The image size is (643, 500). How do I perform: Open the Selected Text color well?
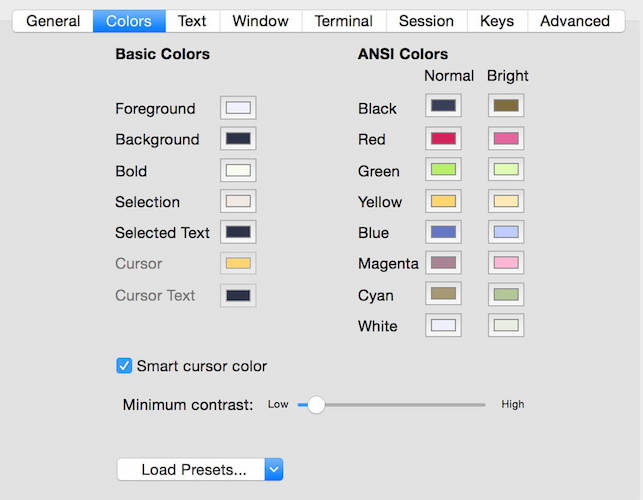coord(238,233)
